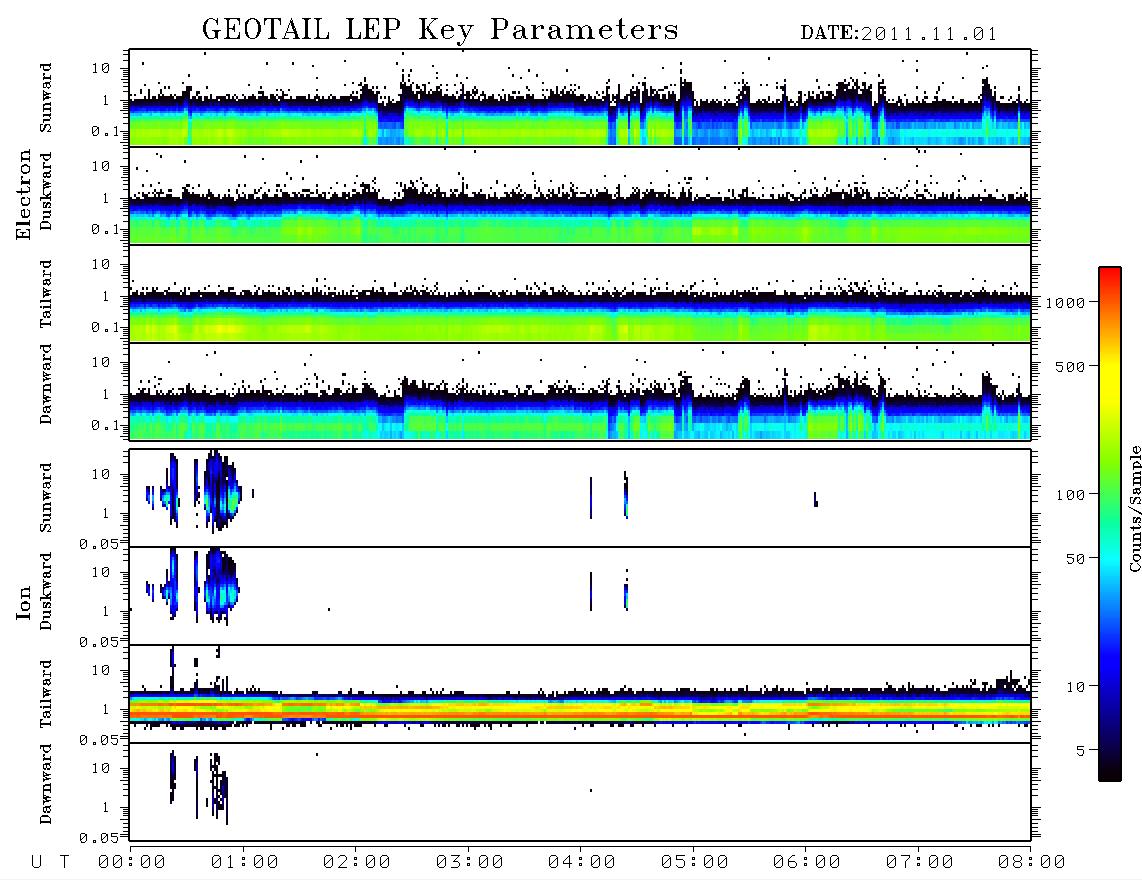Viewport: 1142px width, 880px height.
Task: Click the Electron Dawnward spectrogram panel
Action: [580, 391]
